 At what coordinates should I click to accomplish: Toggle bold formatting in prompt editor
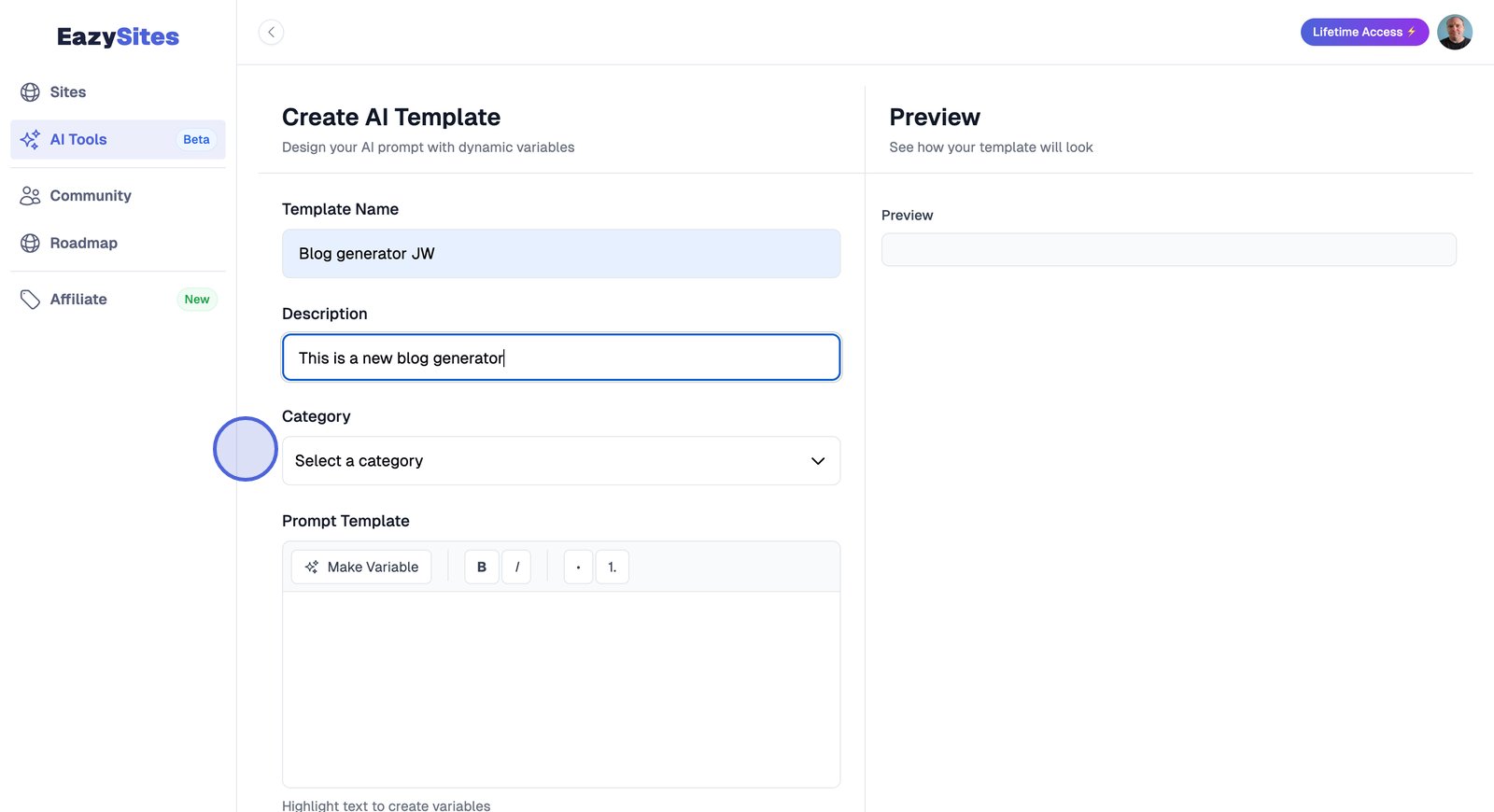[482, 567]
